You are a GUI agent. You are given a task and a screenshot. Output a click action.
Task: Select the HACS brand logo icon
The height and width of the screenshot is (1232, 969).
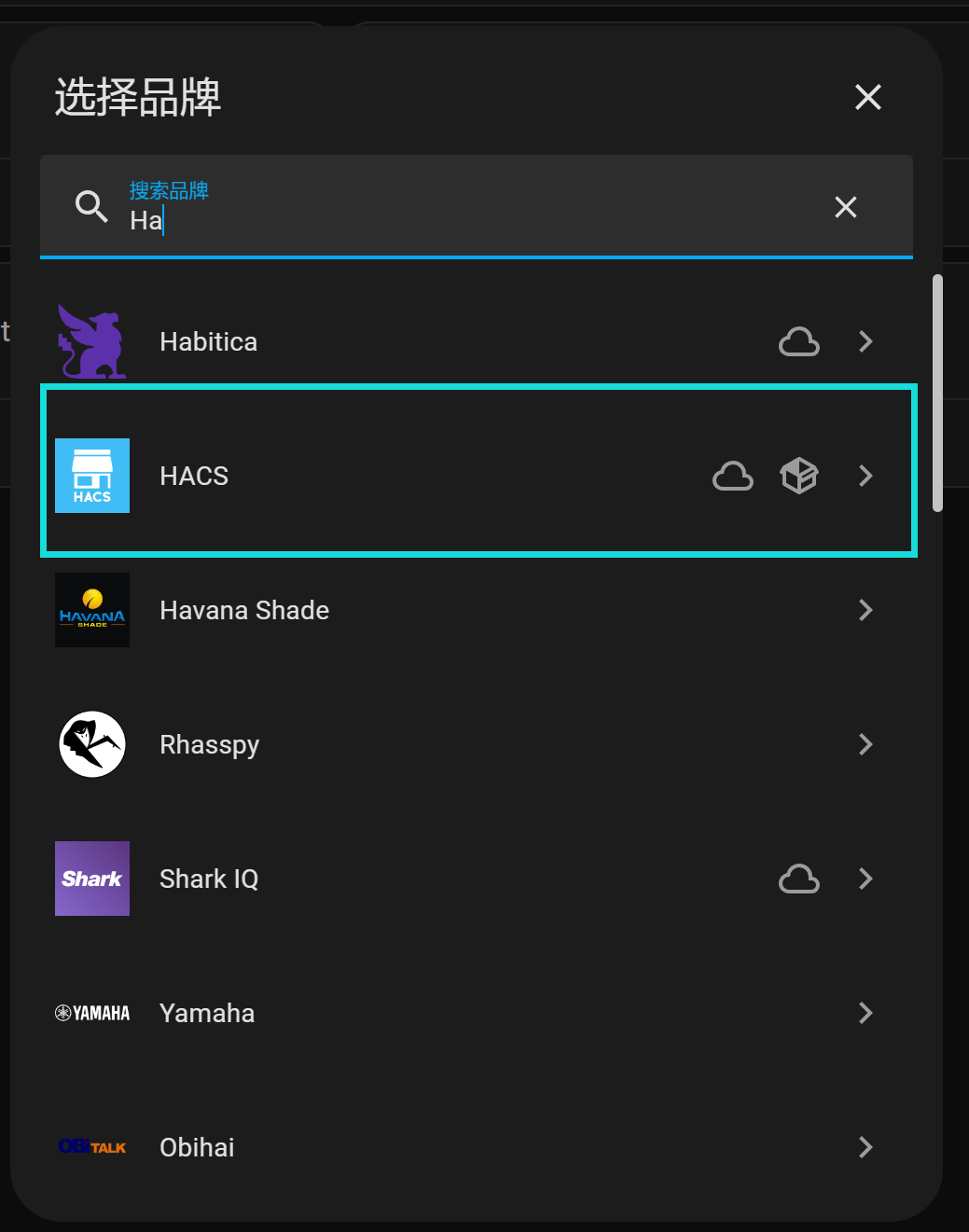(91, 476)
